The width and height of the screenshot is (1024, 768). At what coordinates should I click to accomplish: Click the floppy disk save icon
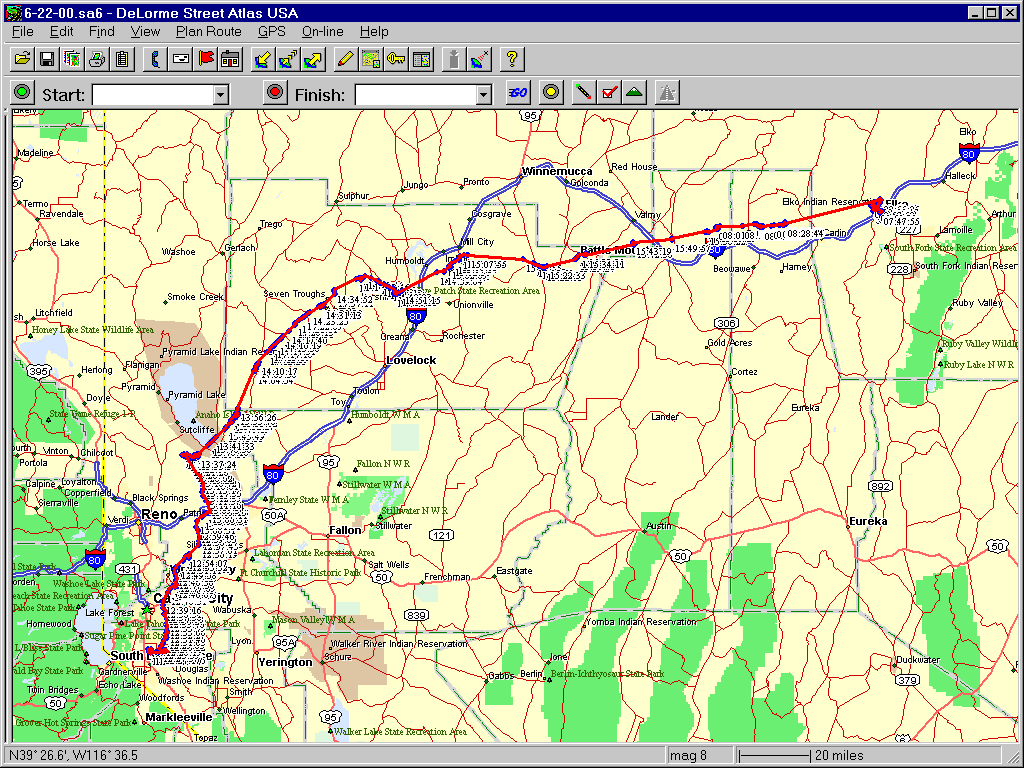click(46, 59)
